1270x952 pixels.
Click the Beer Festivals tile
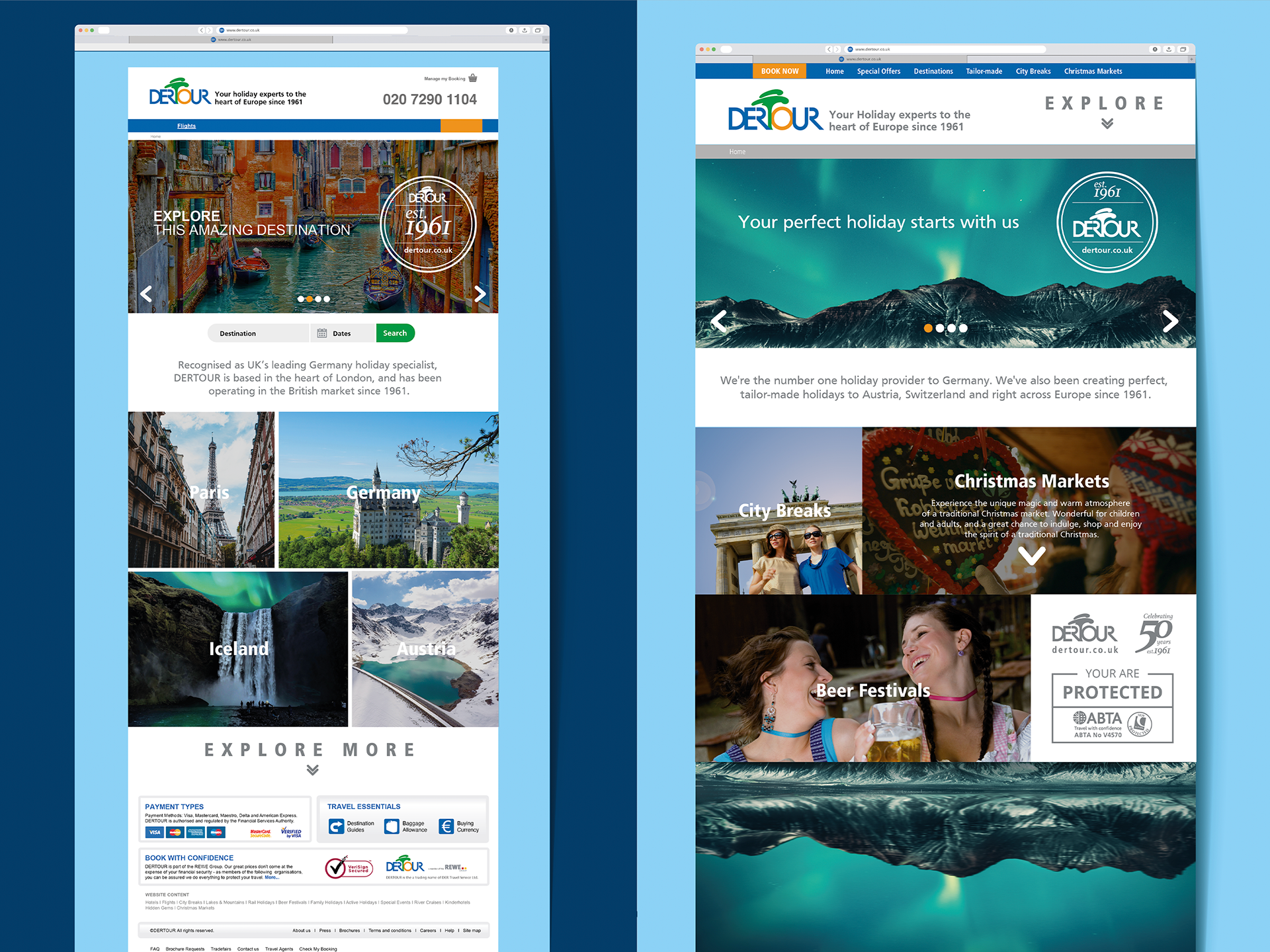[863, 678]
